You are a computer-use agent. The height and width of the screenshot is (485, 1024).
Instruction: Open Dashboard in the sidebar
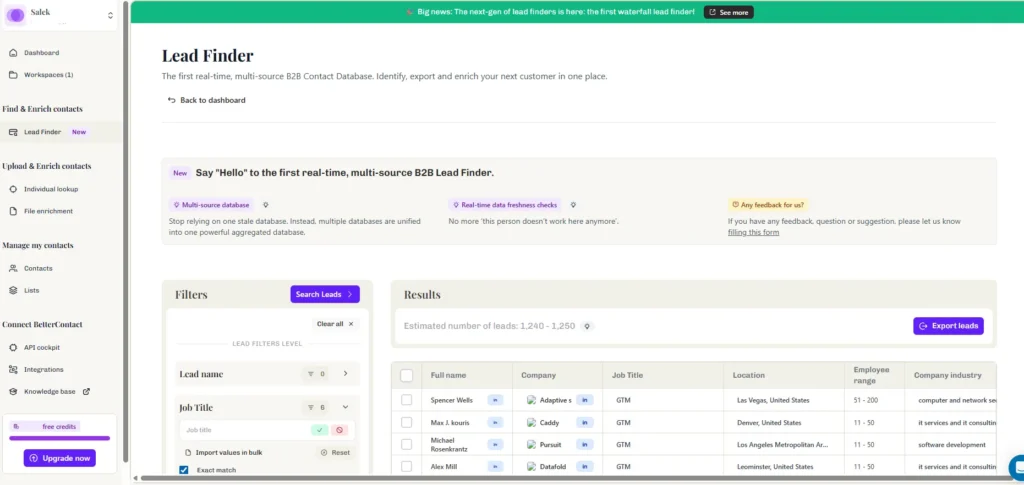pyautogui.click(x=42, y=53)
